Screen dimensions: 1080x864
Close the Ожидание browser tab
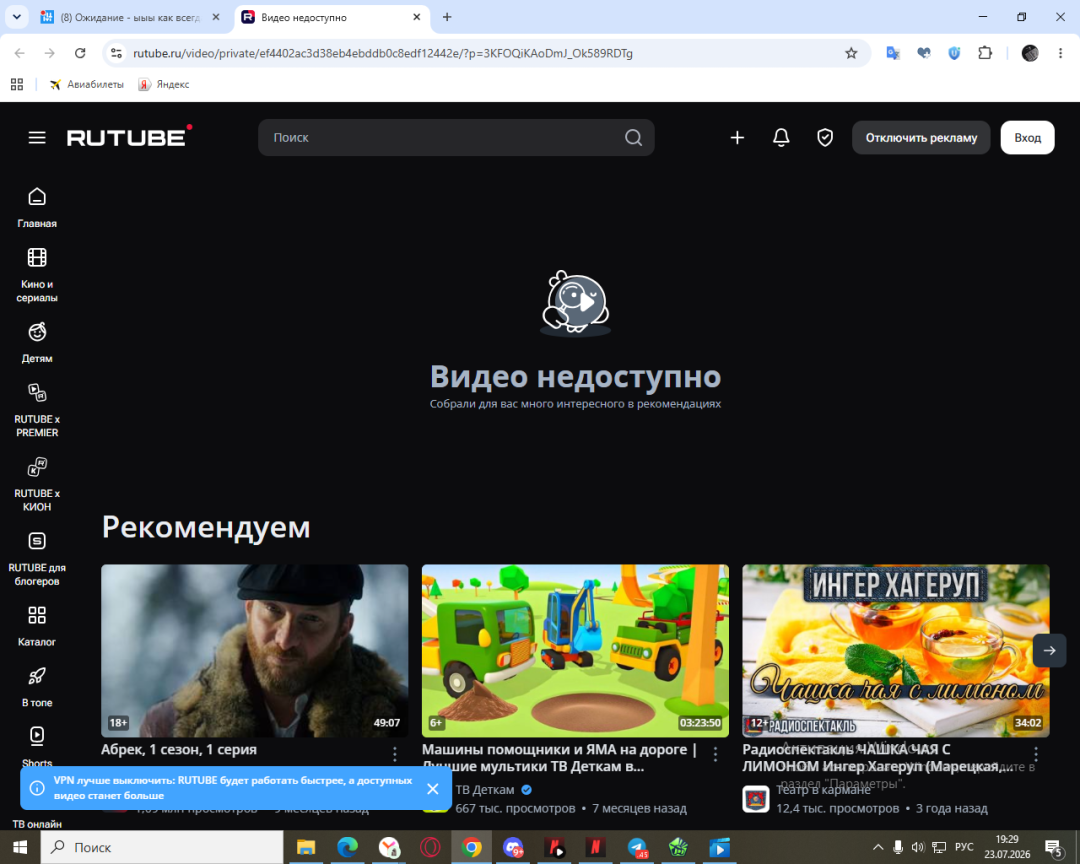coord(216,17)
